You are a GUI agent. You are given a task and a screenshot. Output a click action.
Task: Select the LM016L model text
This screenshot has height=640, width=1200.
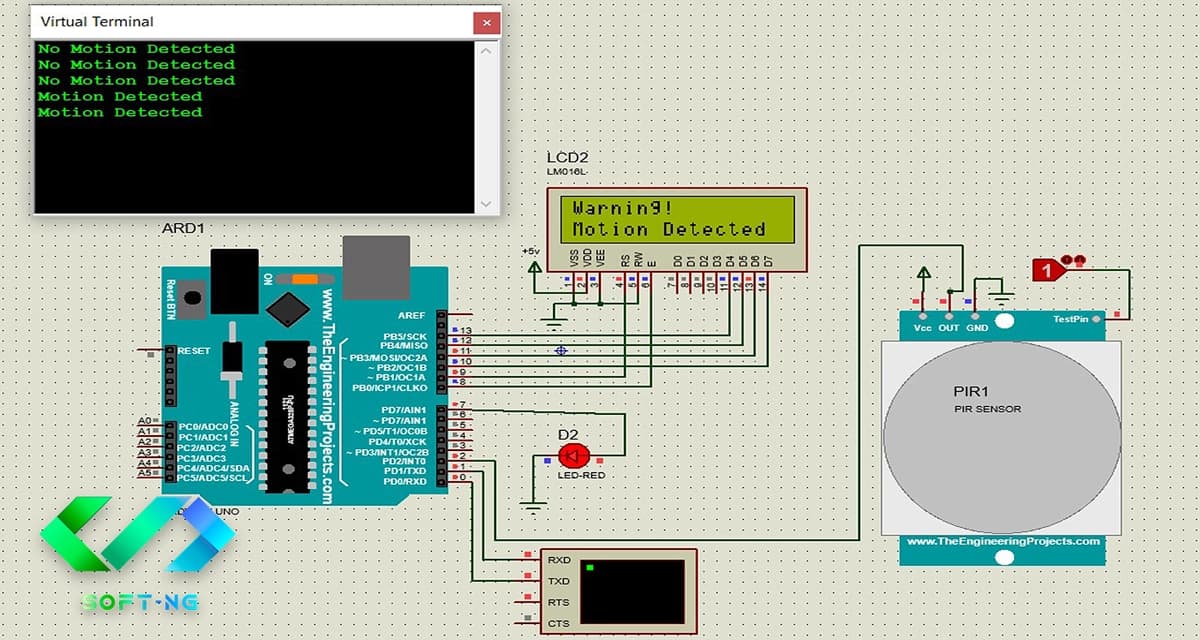pos(567,173)
